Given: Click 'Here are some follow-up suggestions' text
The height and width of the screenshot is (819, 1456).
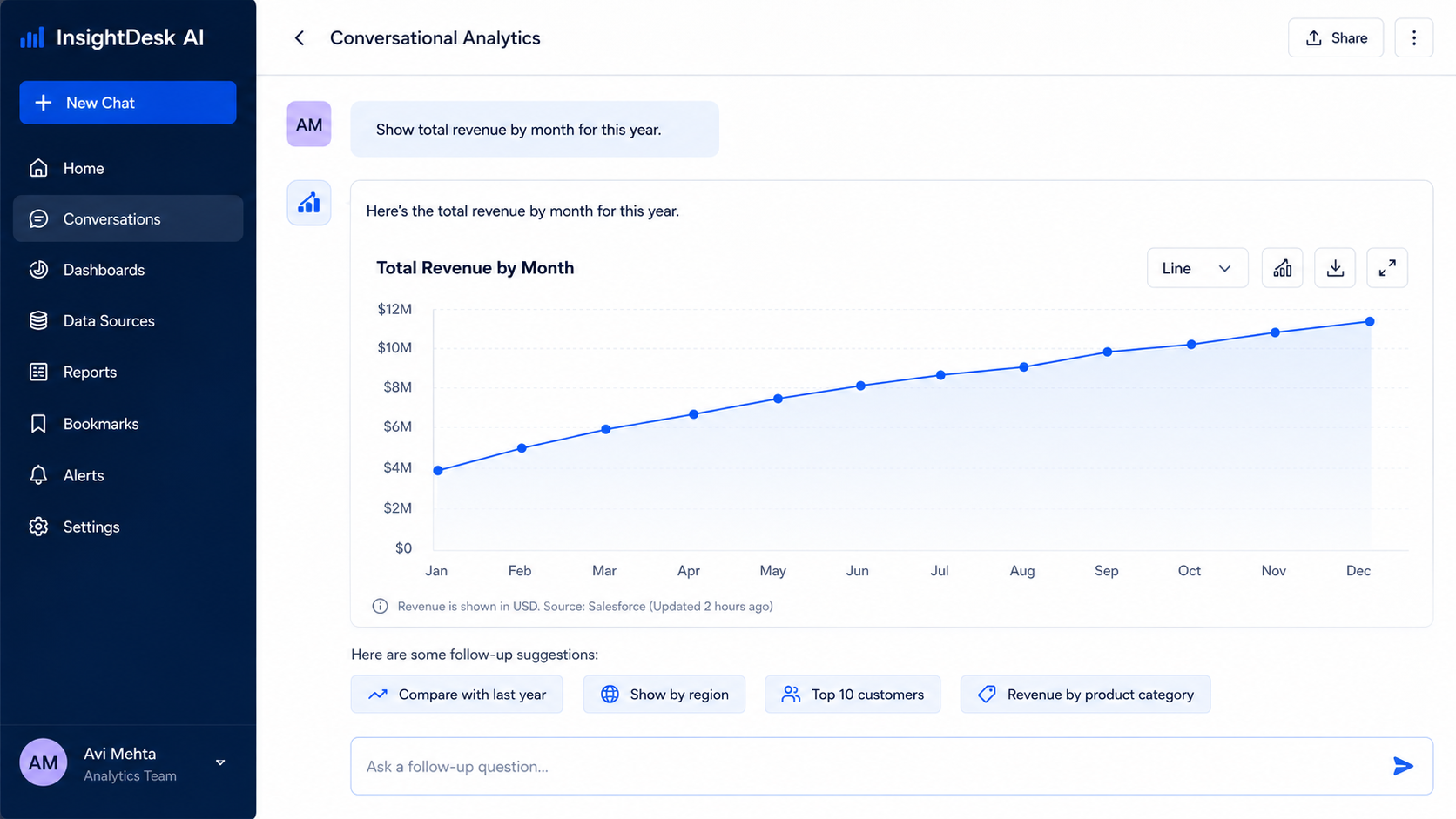Looking at the screenshot, I should point(475,655).
